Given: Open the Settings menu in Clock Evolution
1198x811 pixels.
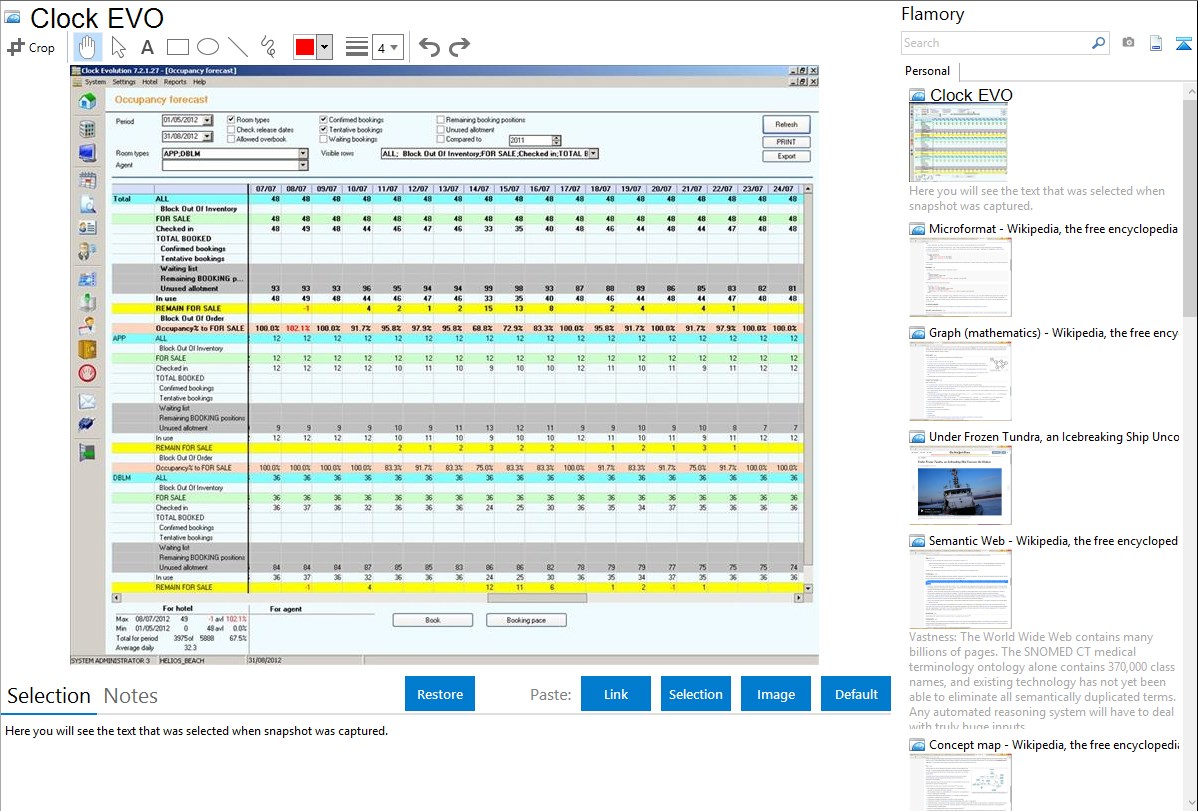Looking at the screenshot, I should point(124,82).
